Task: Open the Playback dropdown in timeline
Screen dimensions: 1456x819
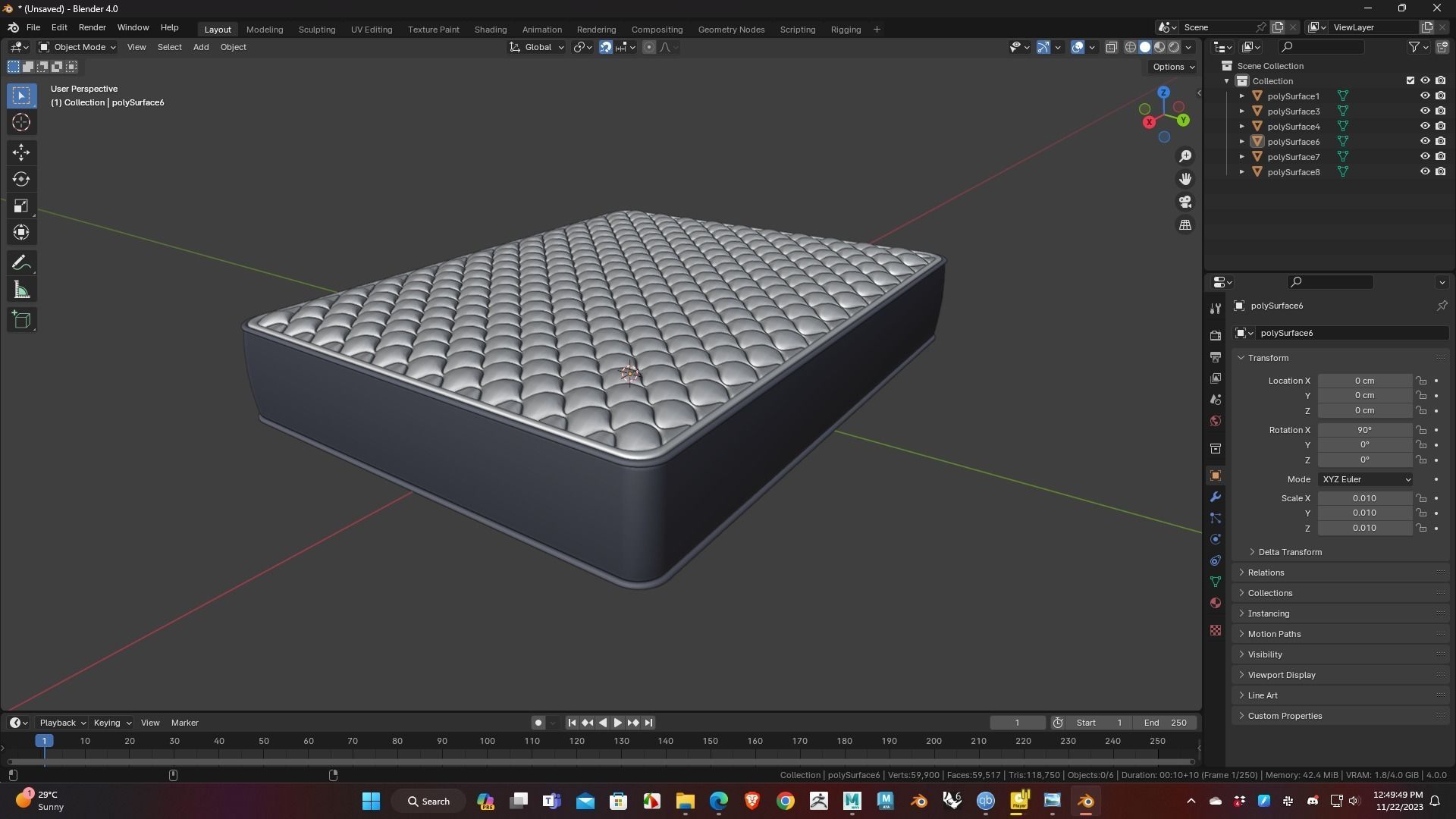Action: point(62,723)
